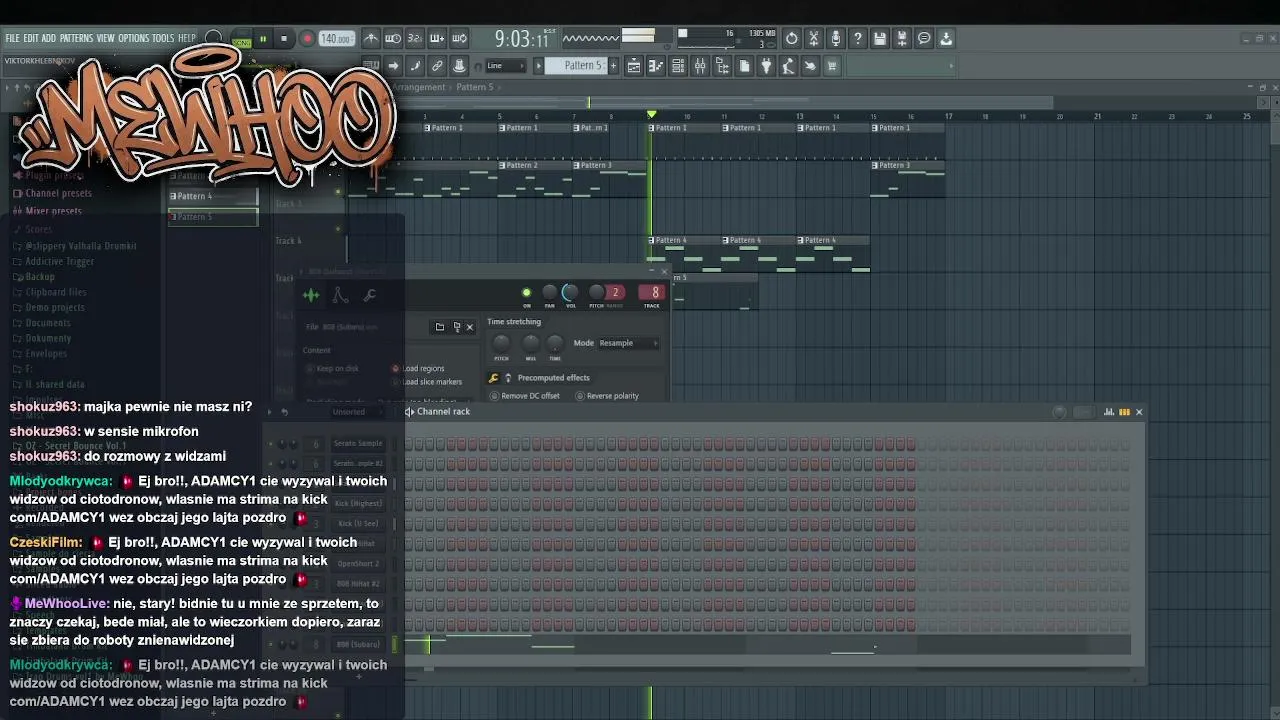Open the content library cart icon
This screenshot has height=720, width=1280.
(x=832, y=66)
